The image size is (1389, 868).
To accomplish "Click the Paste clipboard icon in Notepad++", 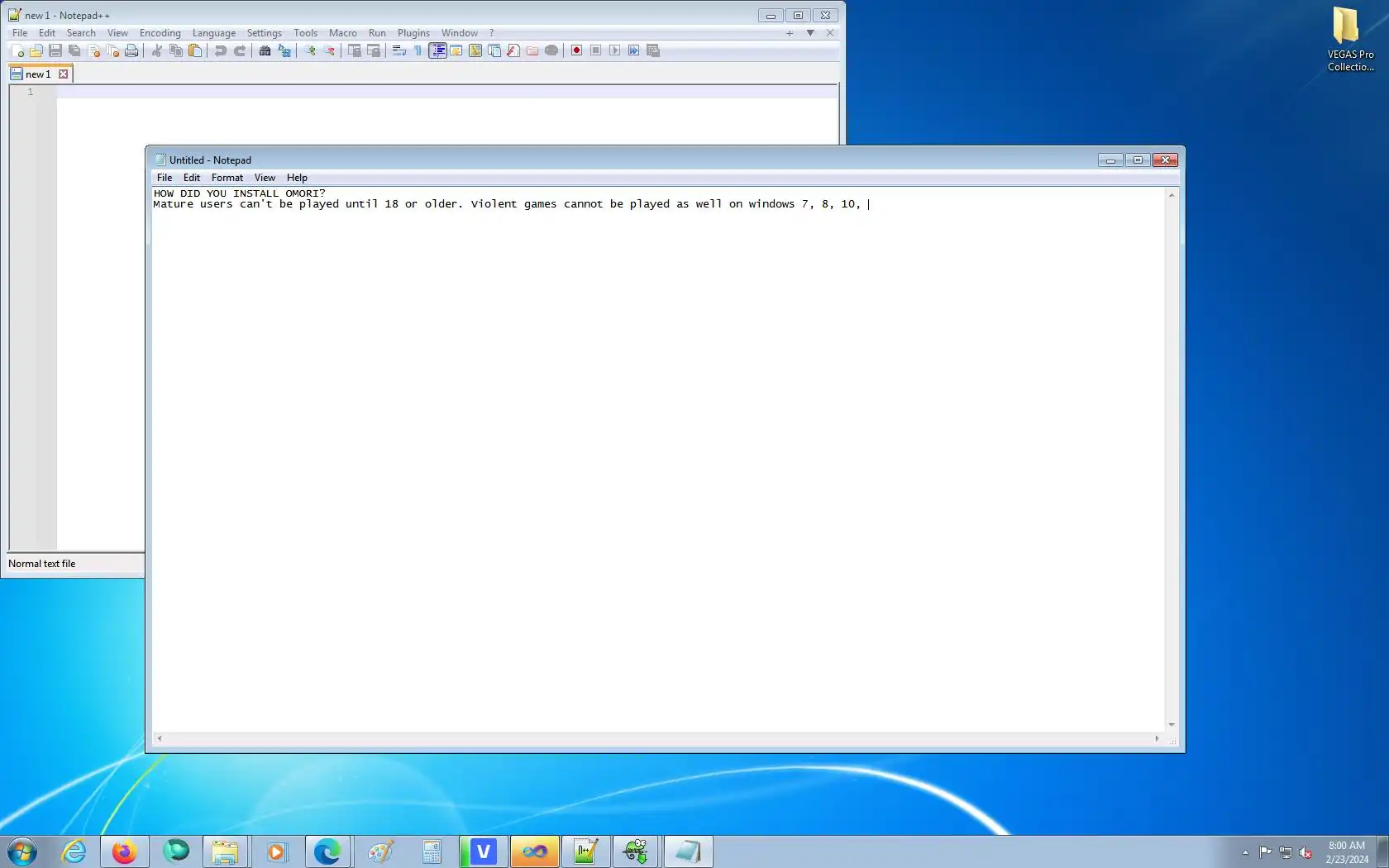I will tap(195, 50).
